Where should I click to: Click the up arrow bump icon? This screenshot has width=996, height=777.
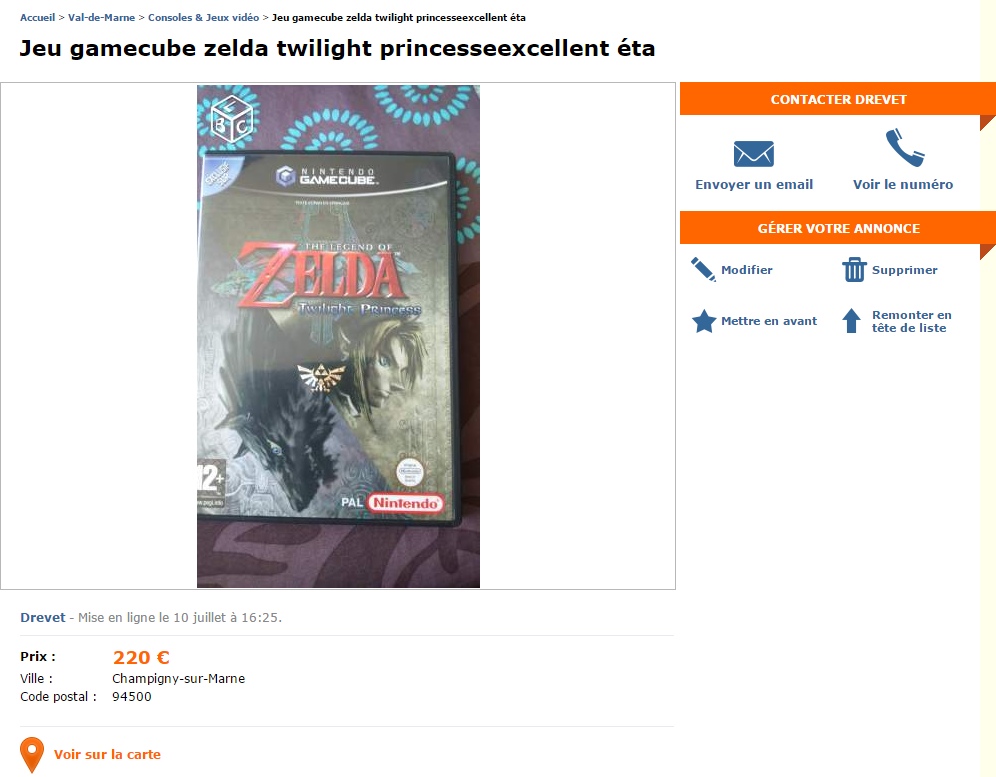[851, 321]
